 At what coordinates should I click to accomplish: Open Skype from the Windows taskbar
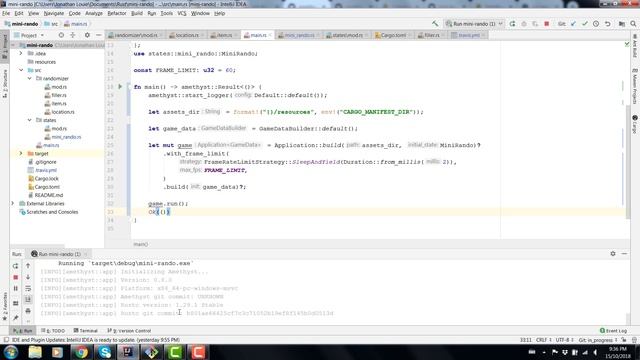(x=104, y=352)
